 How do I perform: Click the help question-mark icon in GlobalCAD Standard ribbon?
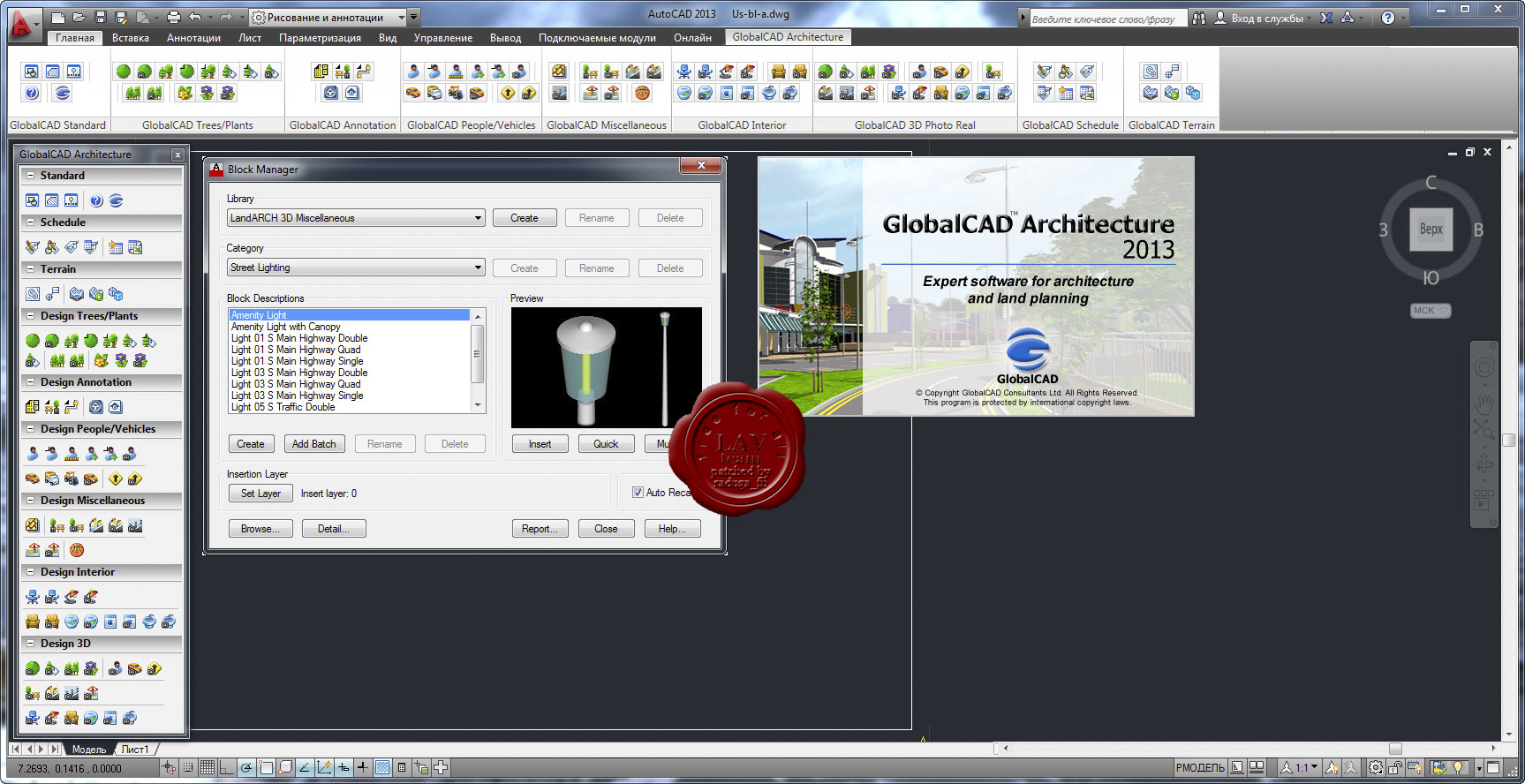[x=32, y=93]
